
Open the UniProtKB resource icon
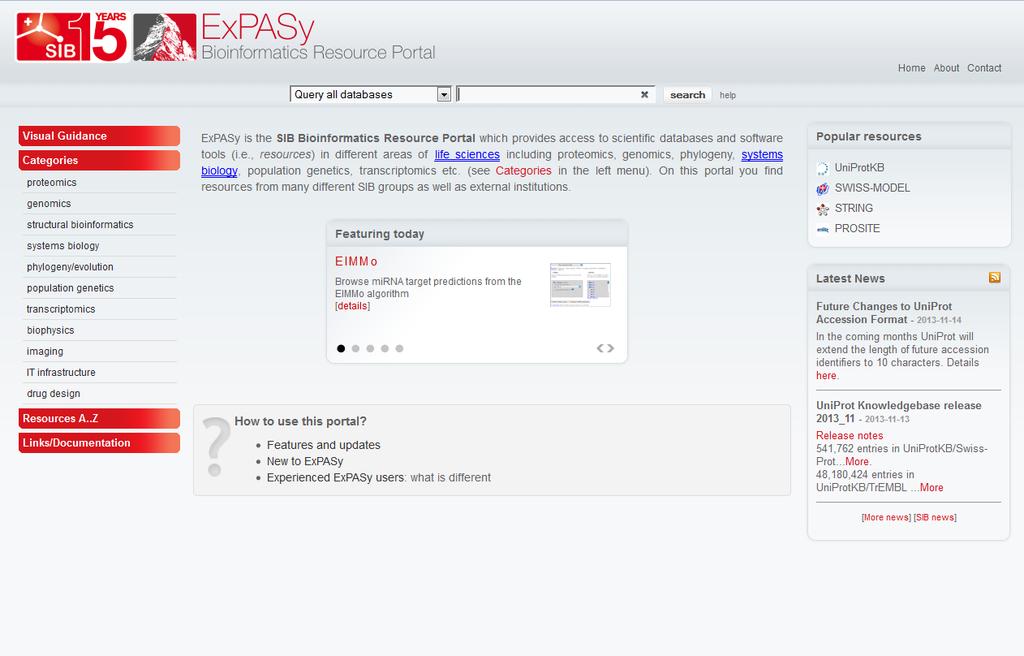pos(822,168)
